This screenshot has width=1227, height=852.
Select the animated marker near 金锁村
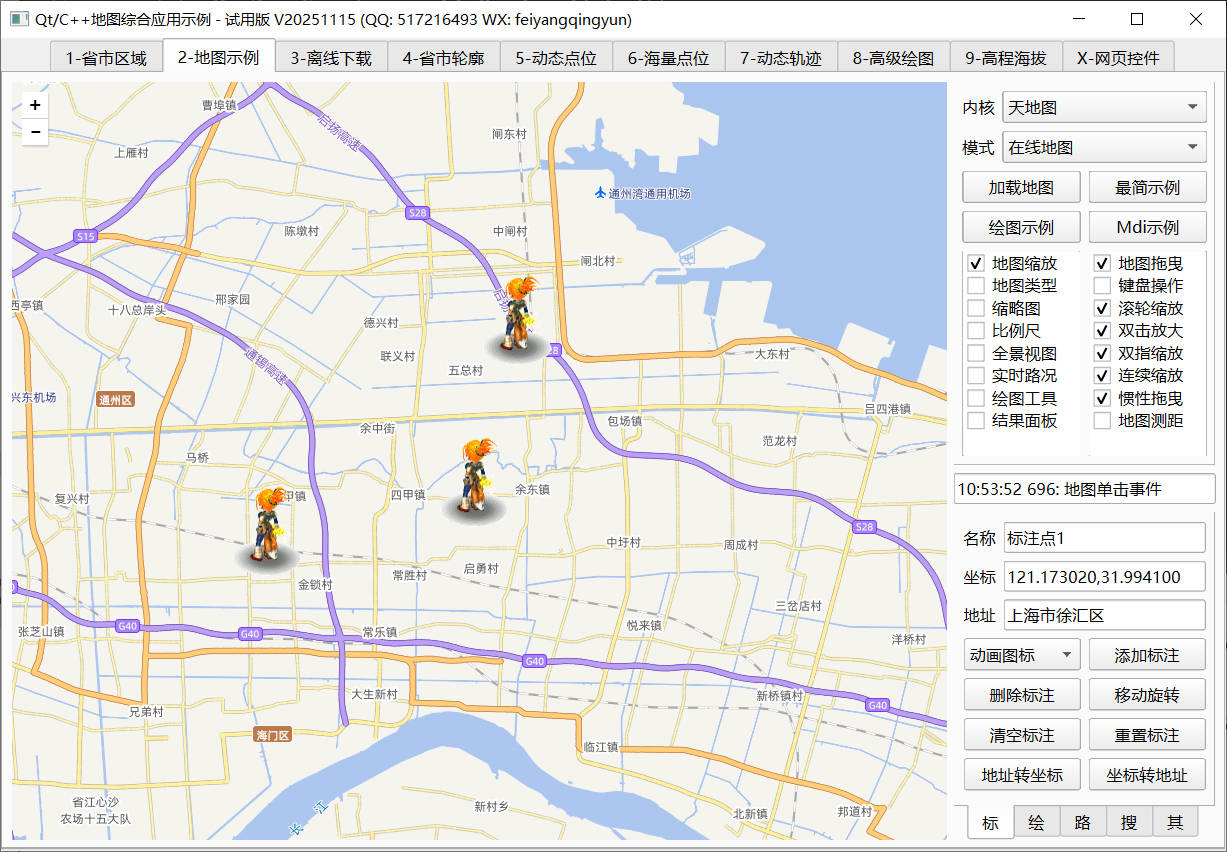pyautogui.click(x=267, y=529)
